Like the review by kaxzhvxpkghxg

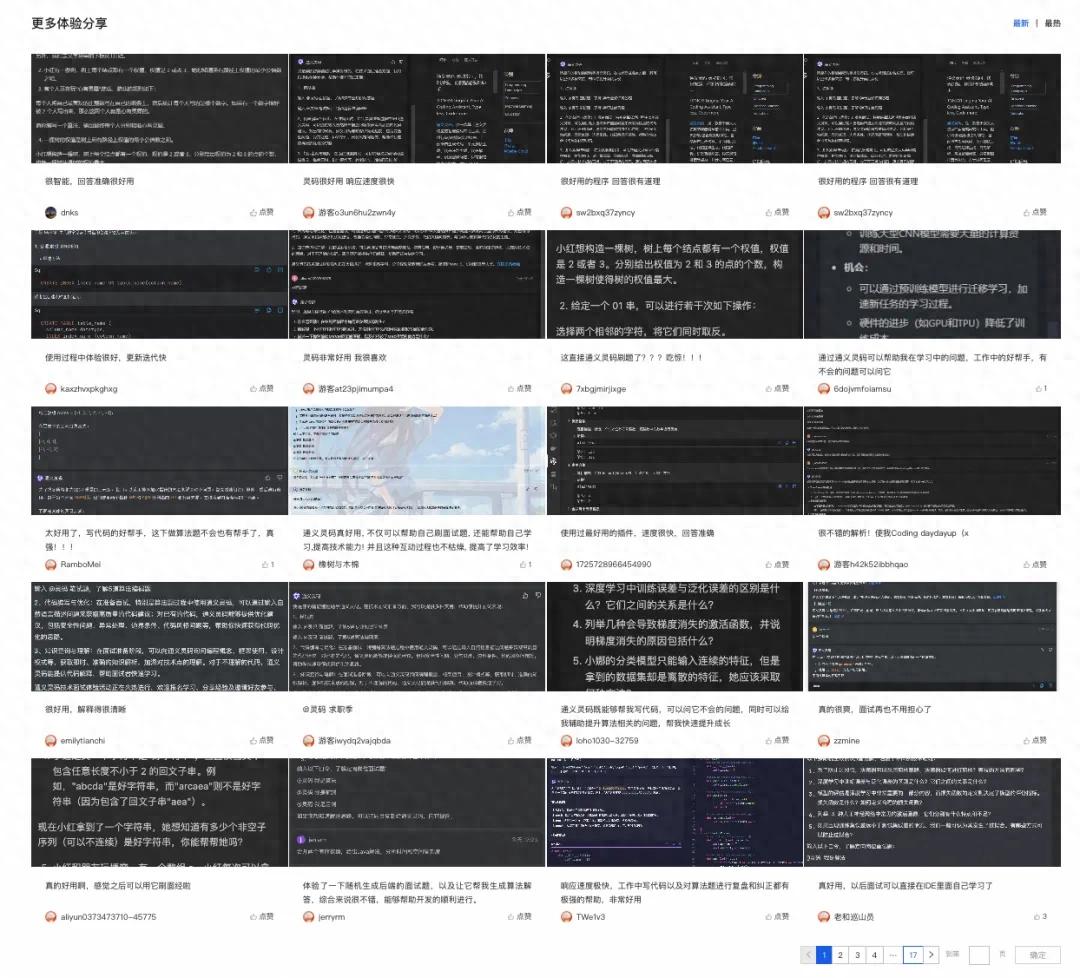(x=261, y=389)
